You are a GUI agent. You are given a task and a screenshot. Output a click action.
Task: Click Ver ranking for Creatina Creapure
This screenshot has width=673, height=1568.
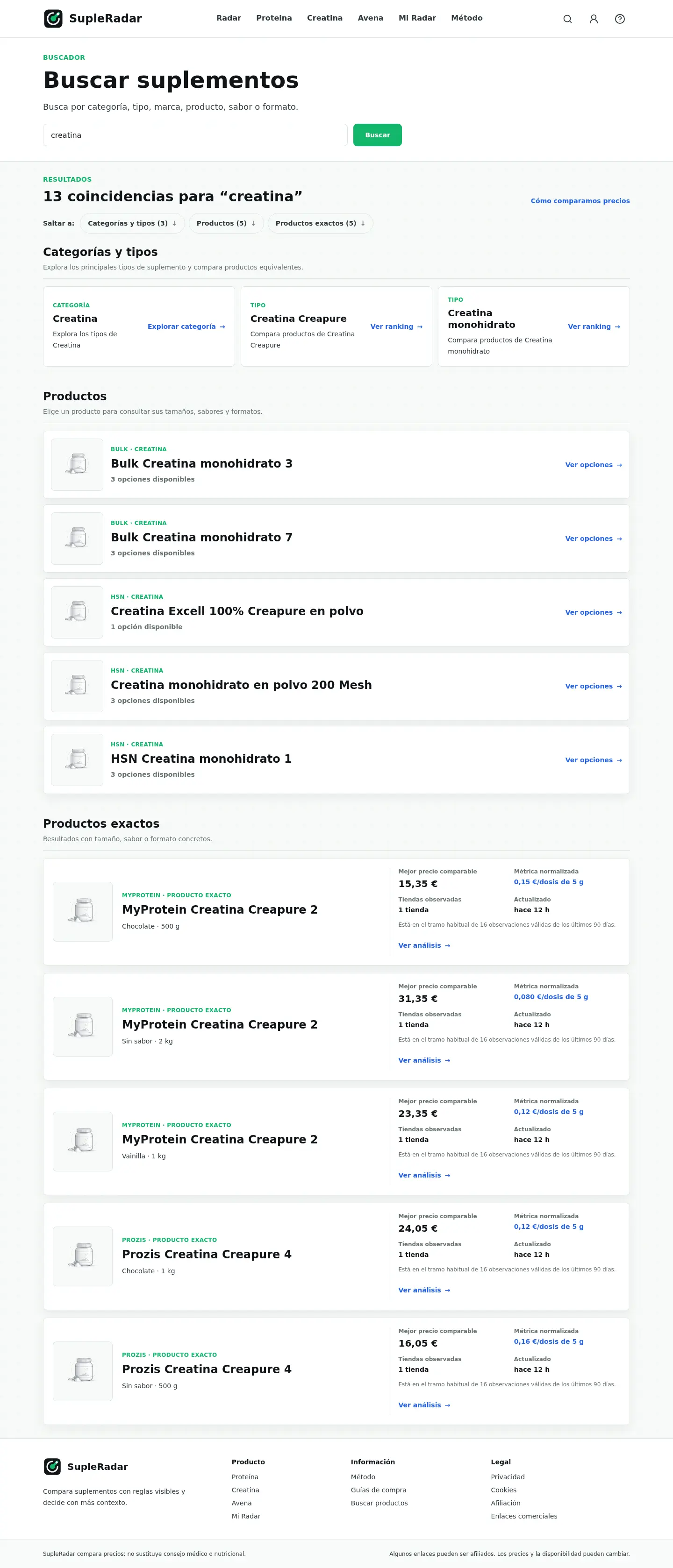pyautogui.click(x=396, y=327)
